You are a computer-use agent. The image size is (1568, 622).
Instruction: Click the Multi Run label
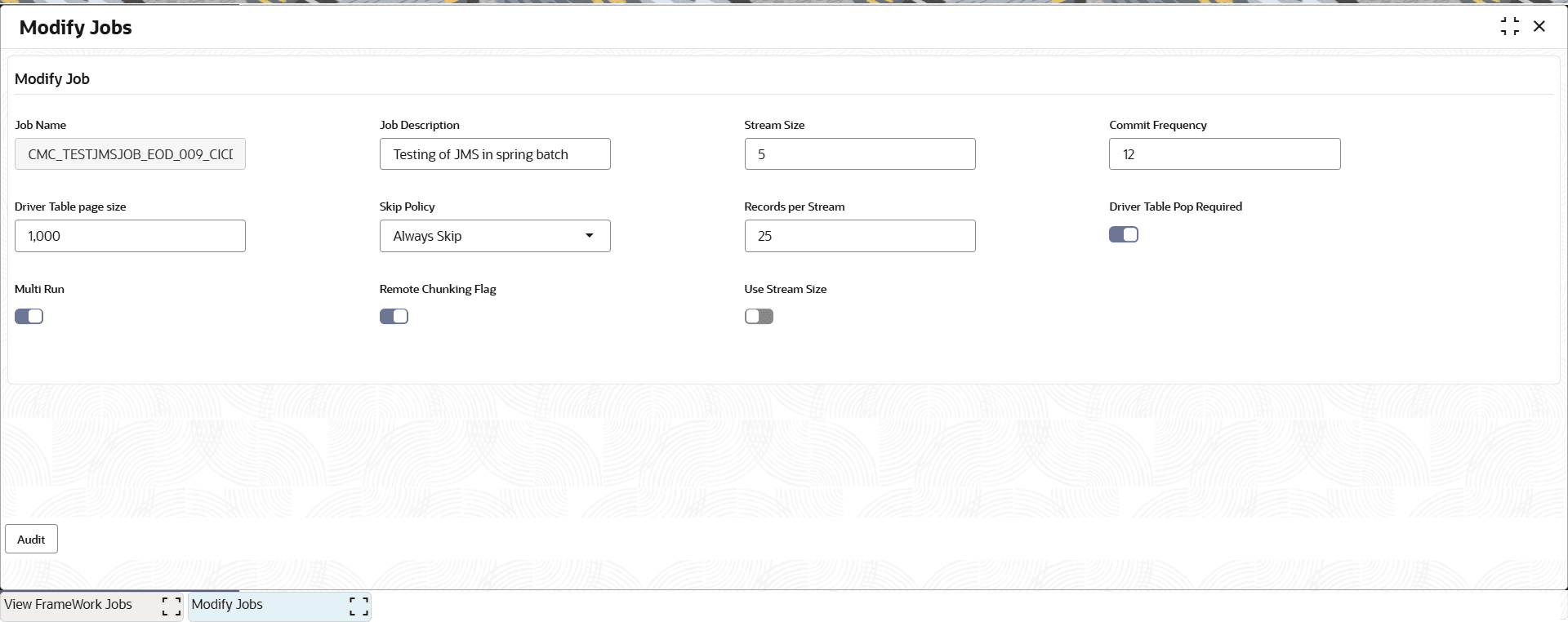click(39, 289)
